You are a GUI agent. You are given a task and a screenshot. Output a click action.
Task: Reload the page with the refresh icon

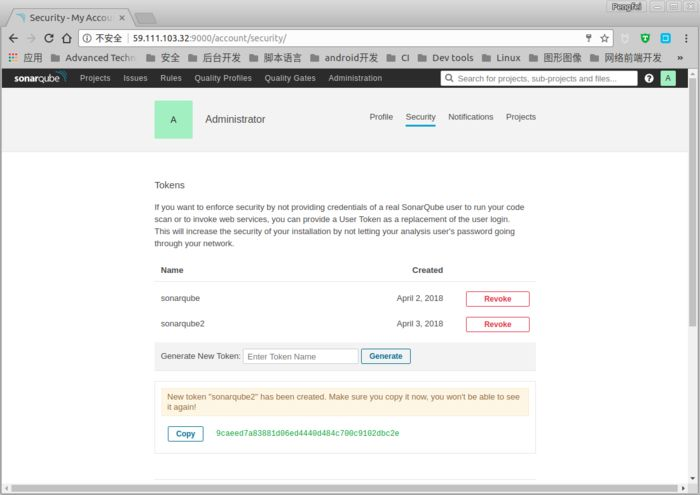[x=49, y=38]
